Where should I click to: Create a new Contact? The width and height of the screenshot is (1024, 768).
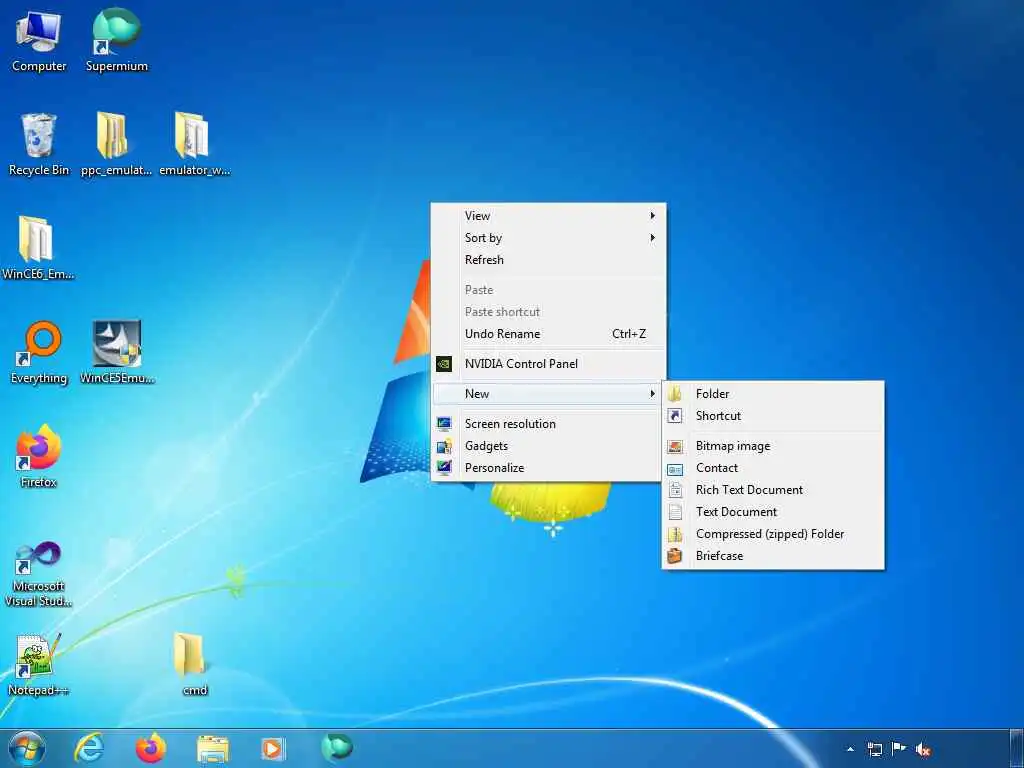[773, 468]
